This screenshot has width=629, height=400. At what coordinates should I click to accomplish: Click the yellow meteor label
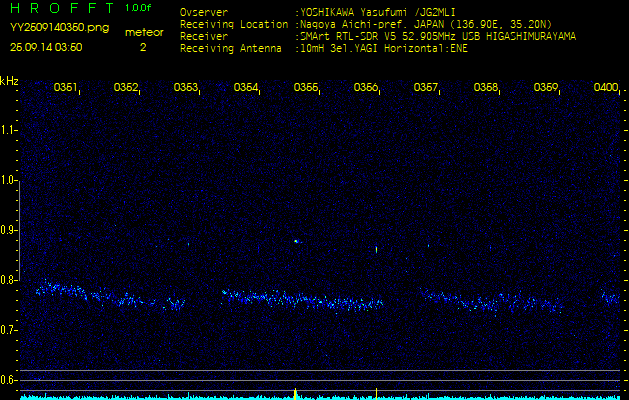pyautogui.click(x=143, y=32)
